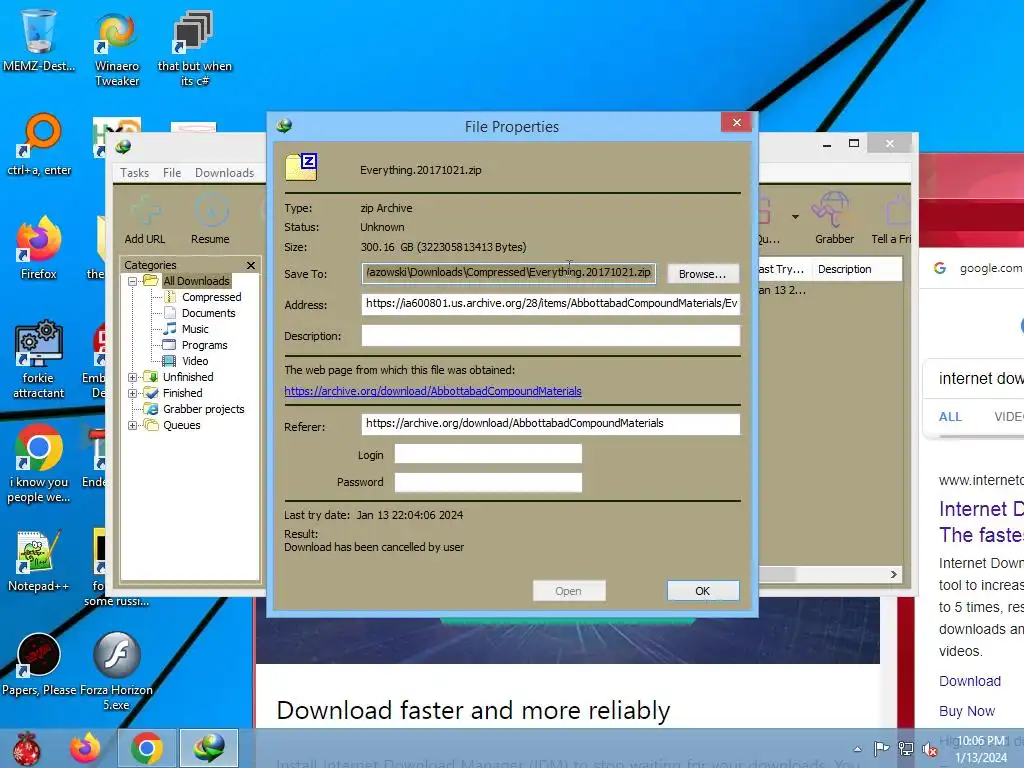This screenshot has width=1024, height=768.
Task: Click the zip file icon in File Properties
Action: click(x=301, y=168)
